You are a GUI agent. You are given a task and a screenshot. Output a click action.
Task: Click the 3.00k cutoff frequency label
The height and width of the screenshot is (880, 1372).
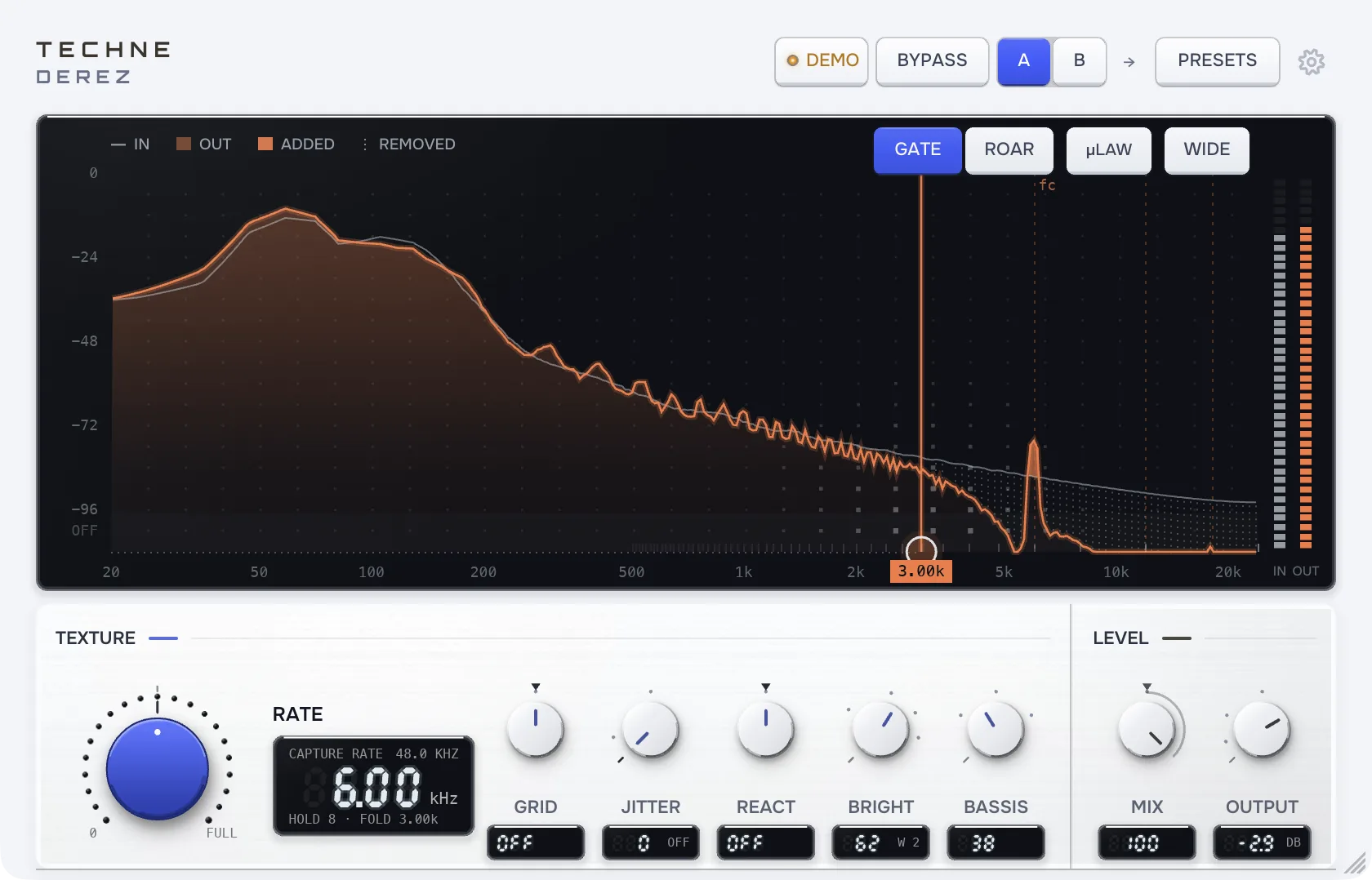(x=921, y=571)
